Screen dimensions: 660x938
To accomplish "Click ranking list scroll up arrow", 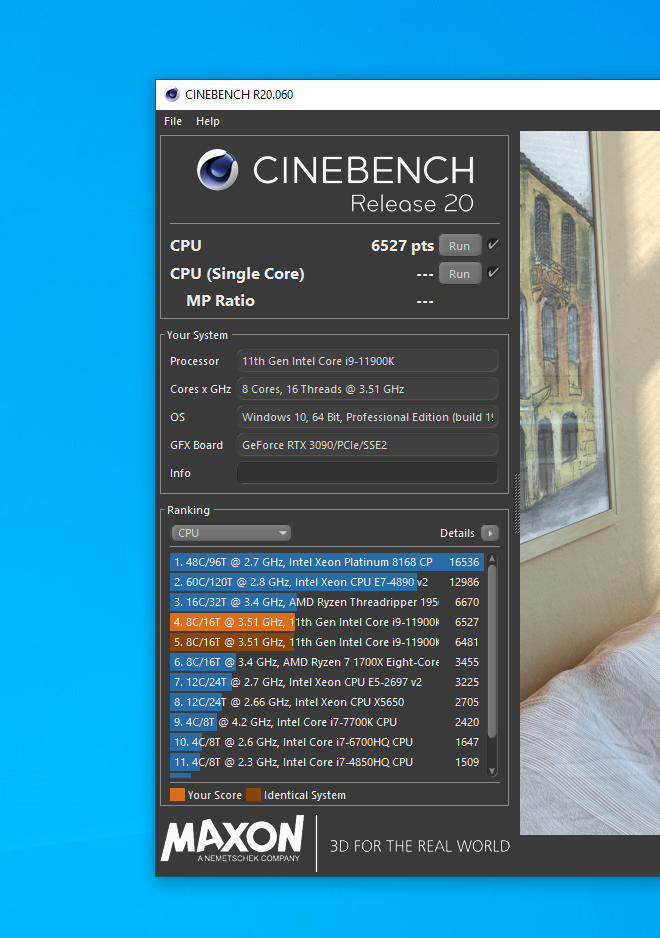I will coord(492,559).
